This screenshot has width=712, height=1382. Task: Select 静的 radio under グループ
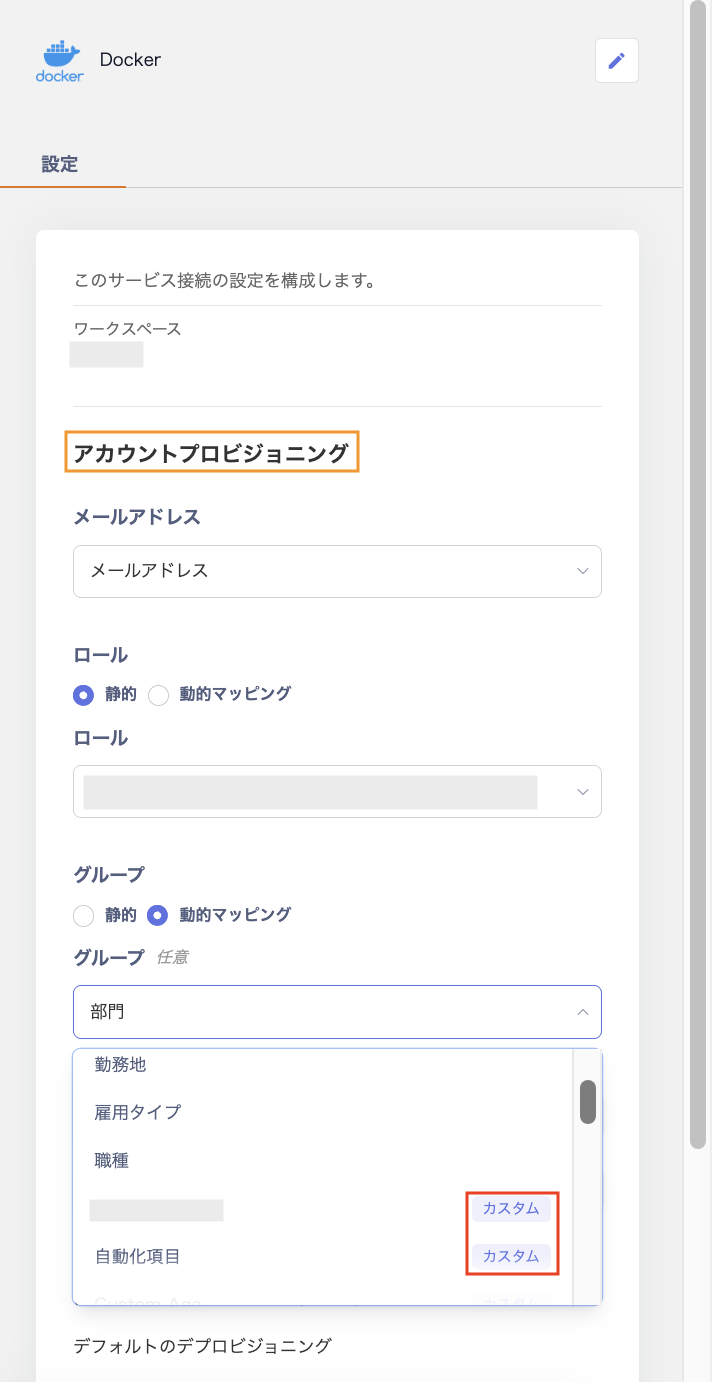click(x=85, y=915)
